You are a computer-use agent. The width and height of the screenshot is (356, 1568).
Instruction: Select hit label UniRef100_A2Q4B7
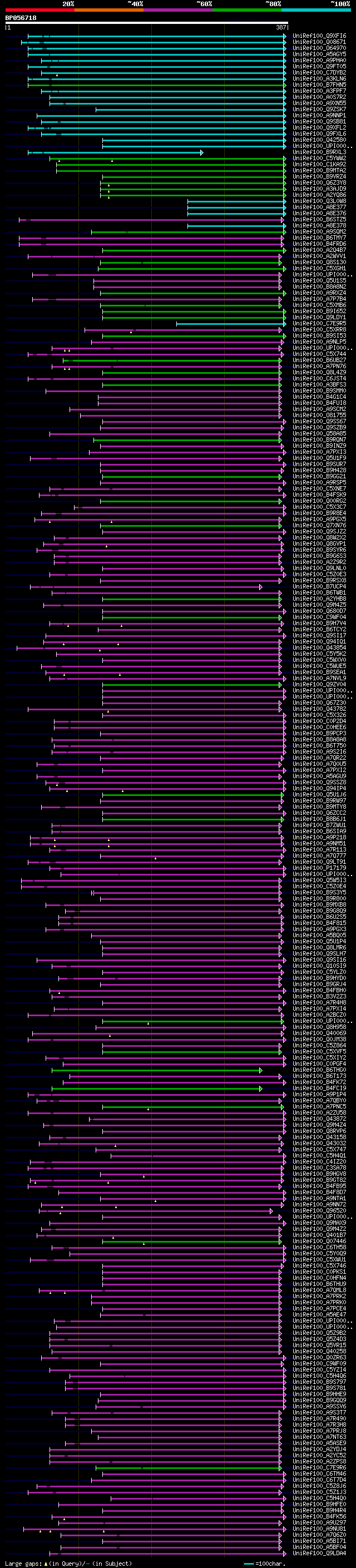click(x=319, y=250)
